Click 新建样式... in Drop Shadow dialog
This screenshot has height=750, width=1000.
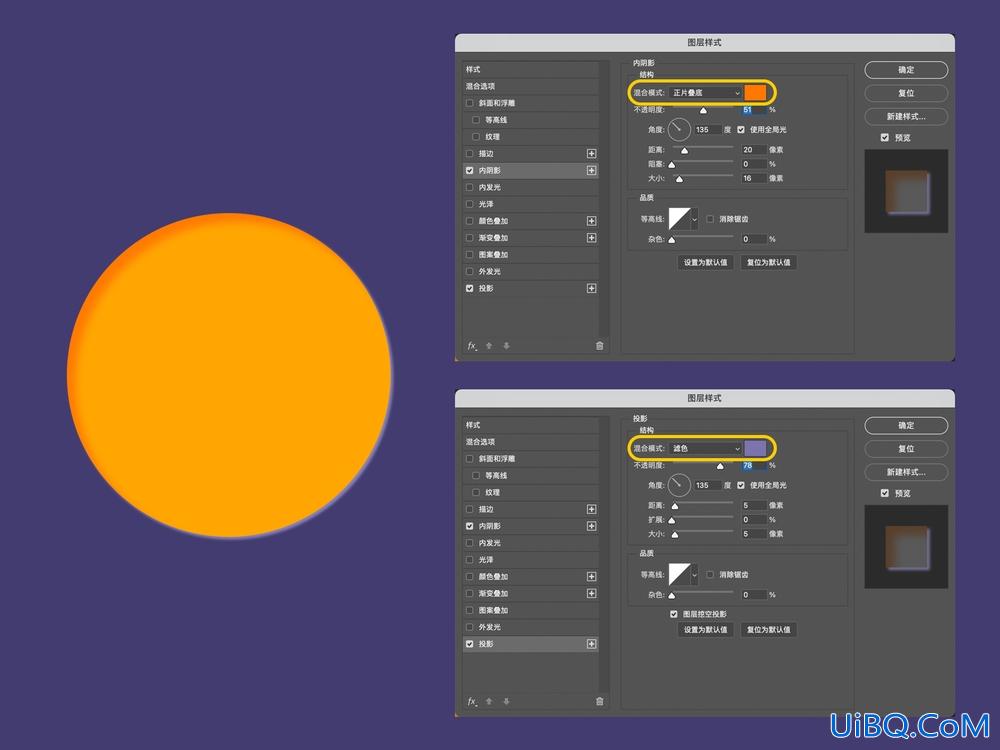point(906,473)
